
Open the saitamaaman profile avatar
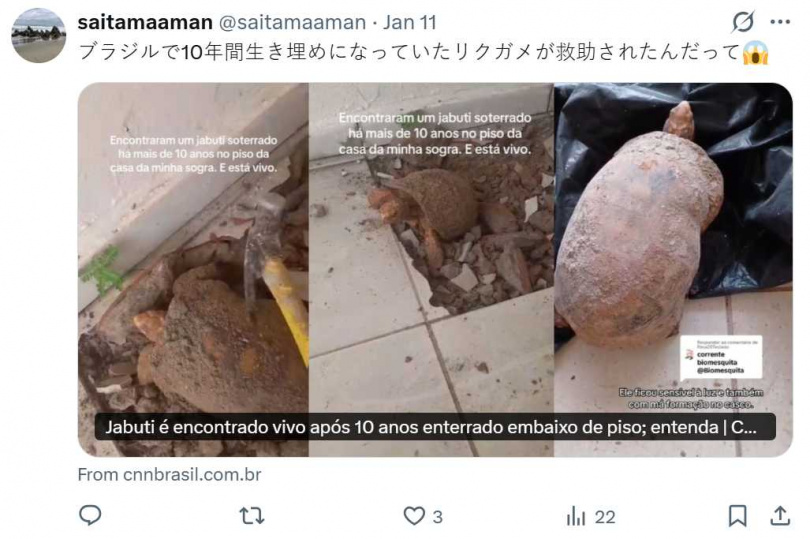[x=39, y=35]
